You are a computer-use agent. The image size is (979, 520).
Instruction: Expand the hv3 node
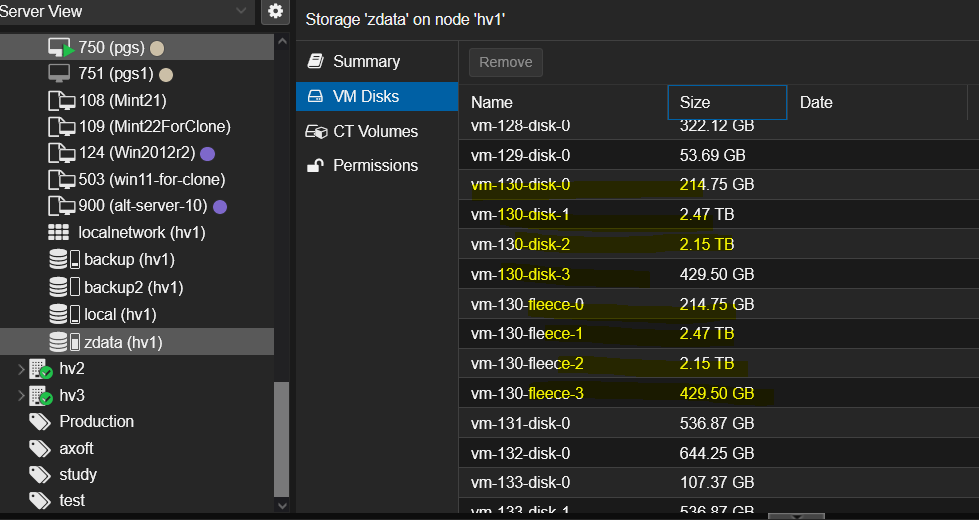(20, 395)
